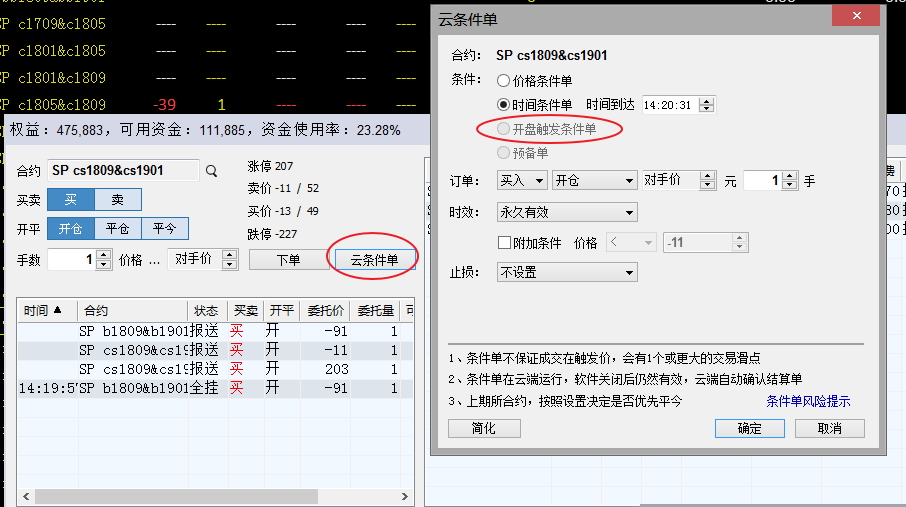This screenshot has height=507, width=906.
Task: Click the 取消 button
Action: [829, 428]
